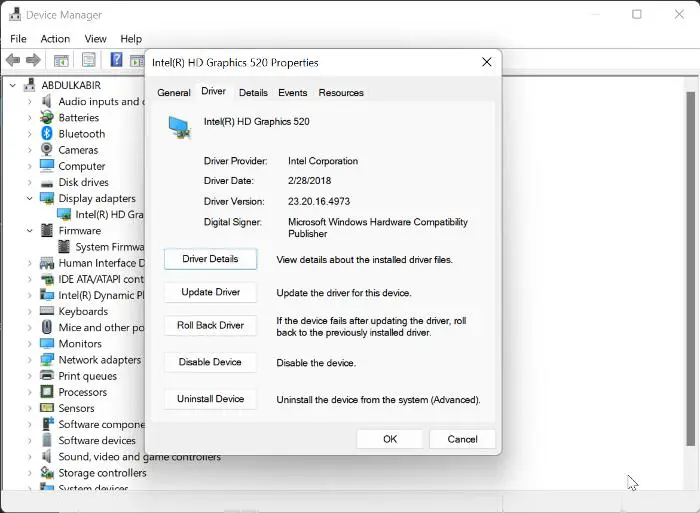
Task: Select the Software devices category icon
Action: coord(46,440)
